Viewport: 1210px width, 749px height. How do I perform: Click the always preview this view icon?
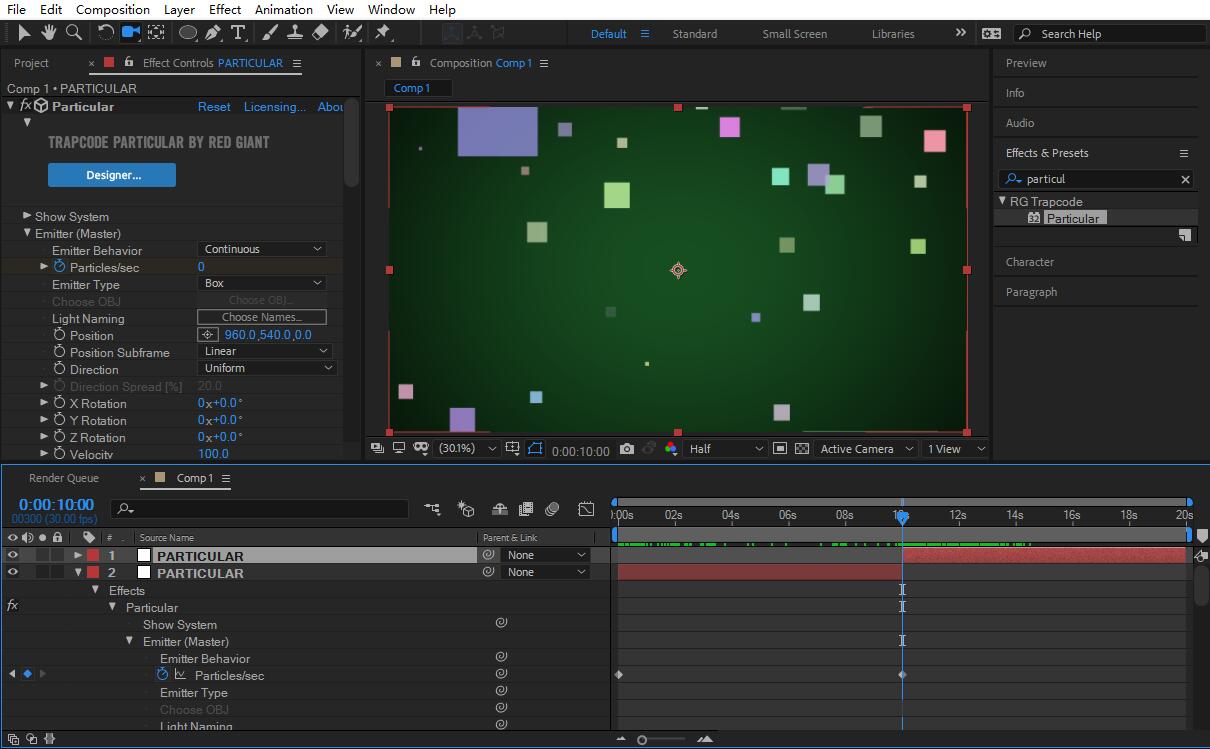point(377,448)
